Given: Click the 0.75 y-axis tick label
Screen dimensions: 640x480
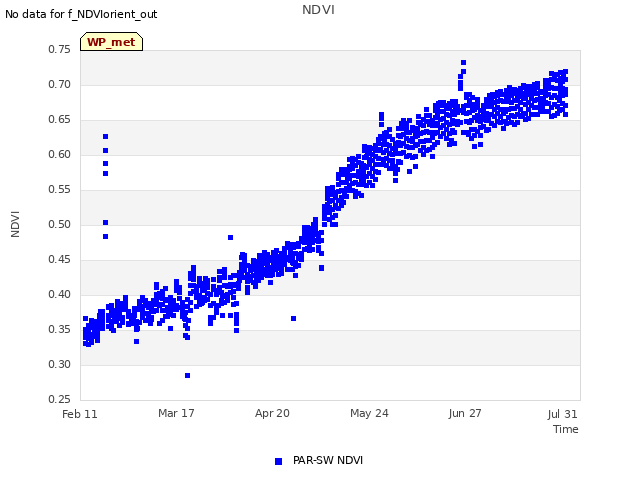Looking at the screenshot, I should coord(59,49).
